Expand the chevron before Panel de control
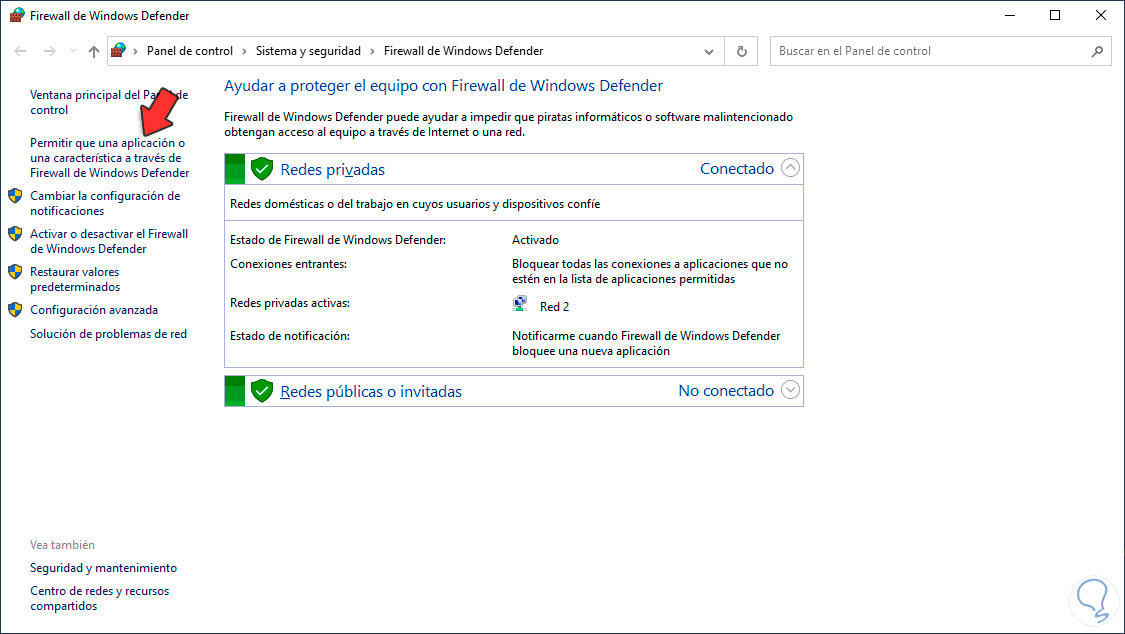 coord(135,52)
